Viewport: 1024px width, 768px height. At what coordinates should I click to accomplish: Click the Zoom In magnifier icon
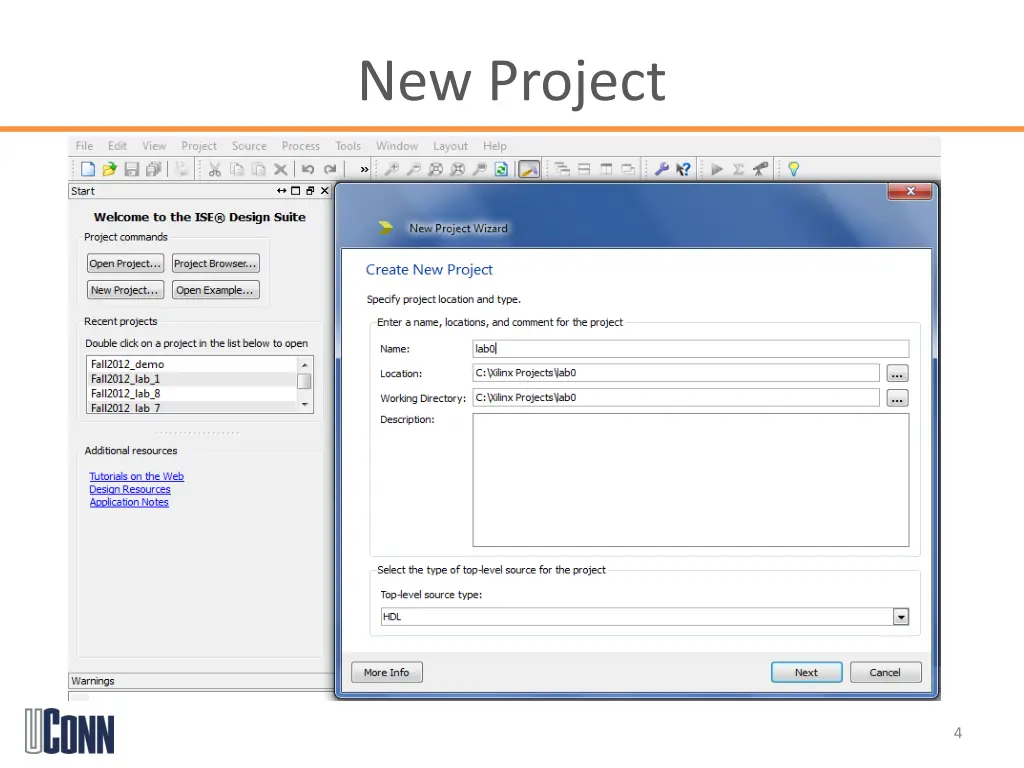(392, 169)
